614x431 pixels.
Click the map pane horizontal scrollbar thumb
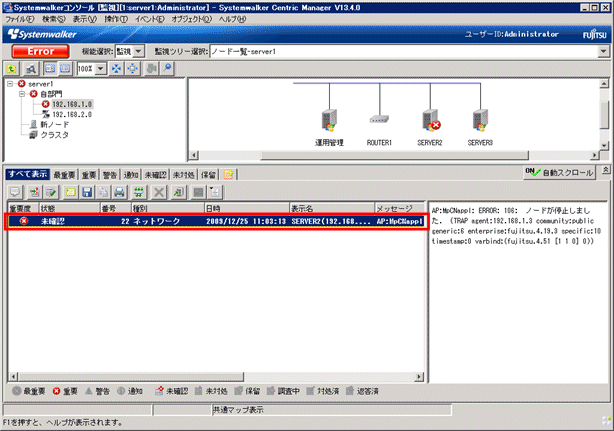(394, 155)
